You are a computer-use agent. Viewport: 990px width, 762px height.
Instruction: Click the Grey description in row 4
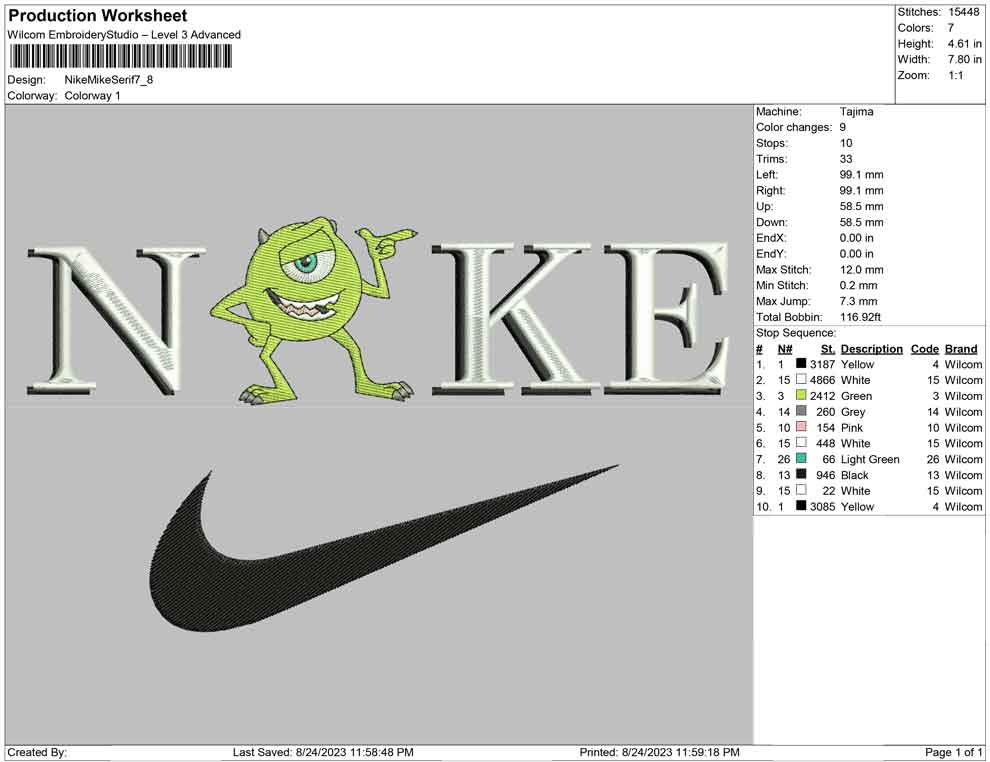(853, 412)
